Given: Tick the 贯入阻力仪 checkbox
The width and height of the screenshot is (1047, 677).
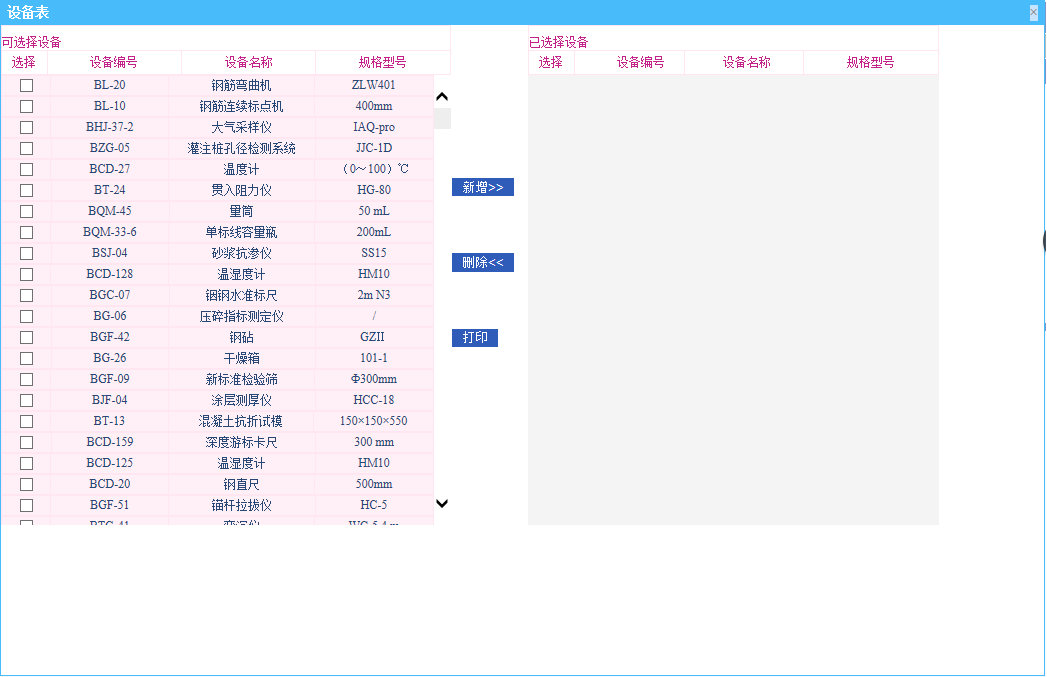Looking at the screenshot, I should point(25,189).
